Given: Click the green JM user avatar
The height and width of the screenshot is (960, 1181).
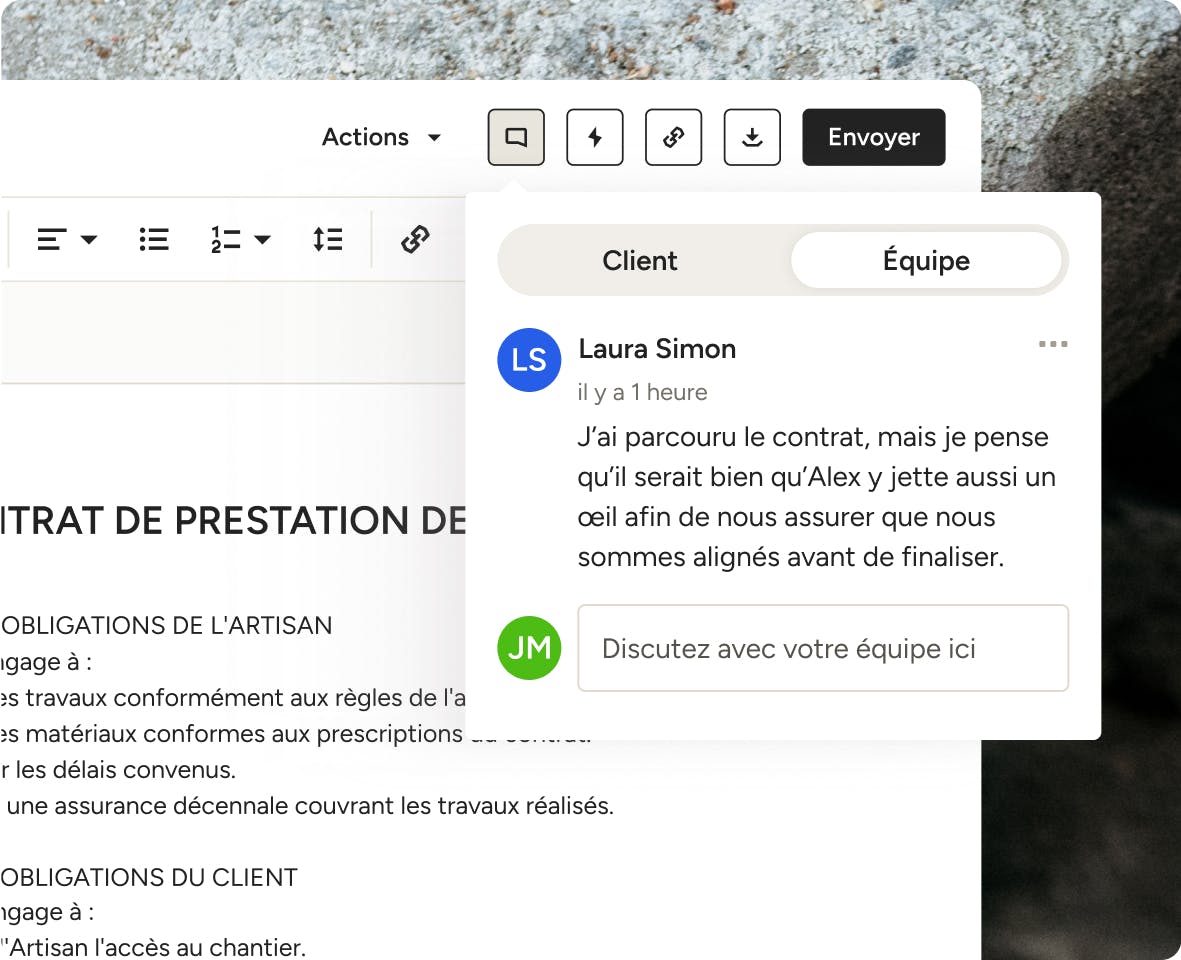Looking at the screenshot, I should [529, 648].
